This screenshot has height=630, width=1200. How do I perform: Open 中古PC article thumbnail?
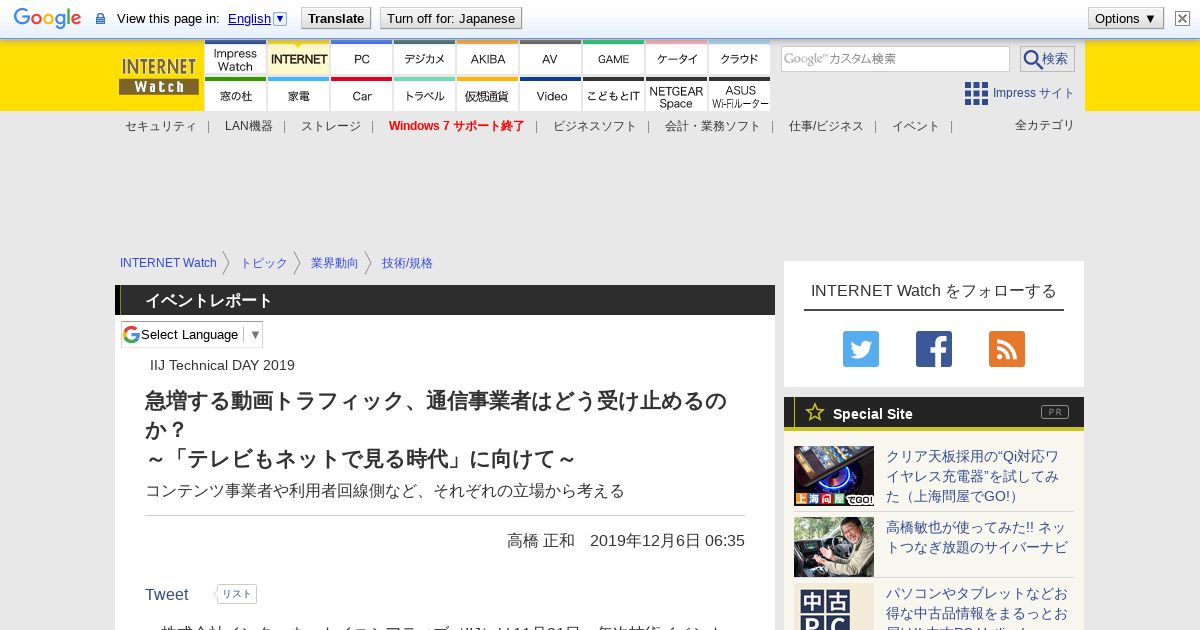pos(834,608)
